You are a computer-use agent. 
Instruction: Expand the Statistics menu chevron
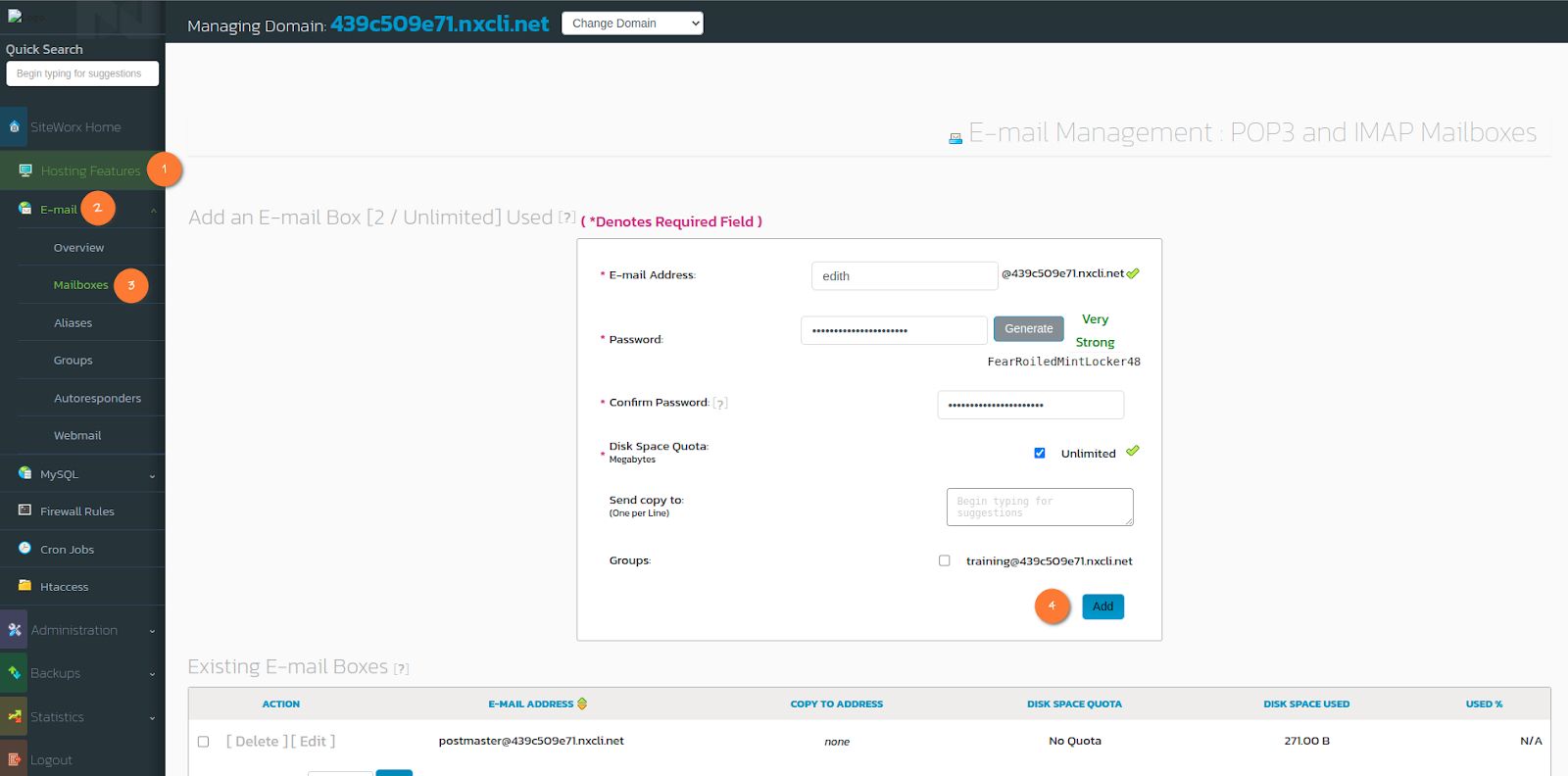coord(152,718)
